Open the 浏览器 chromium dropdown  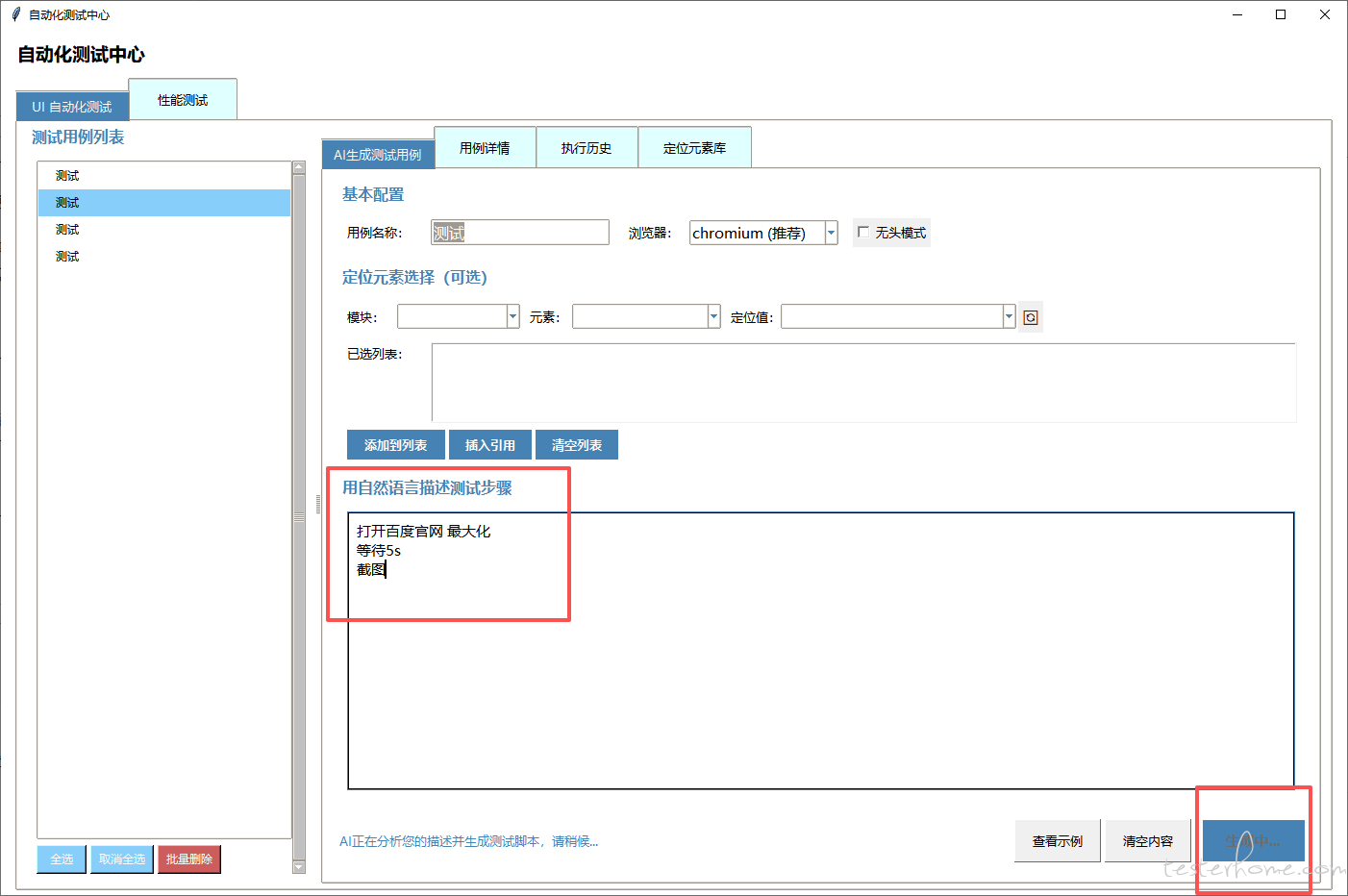tap(831, 233)
